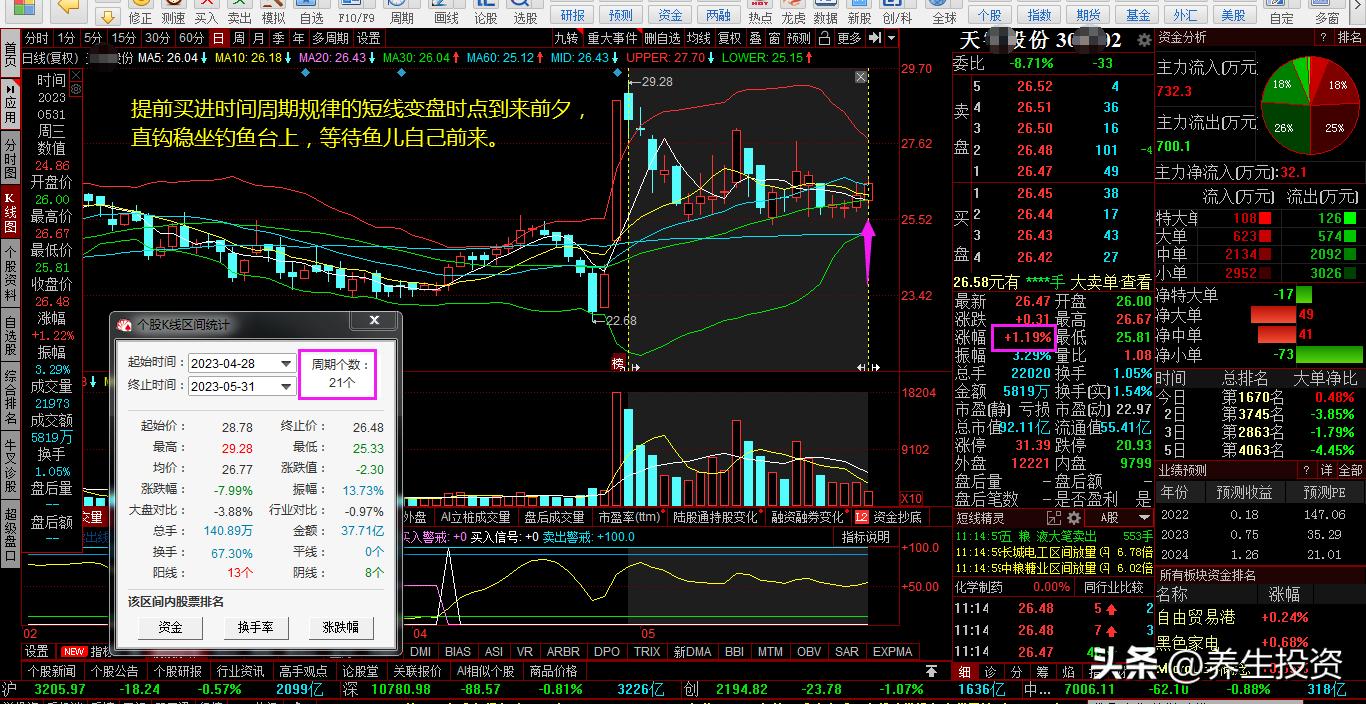This screenshot has height=704, width=1366.
Task: Switch to the 60分 period tab
Action: coord(191,38)
